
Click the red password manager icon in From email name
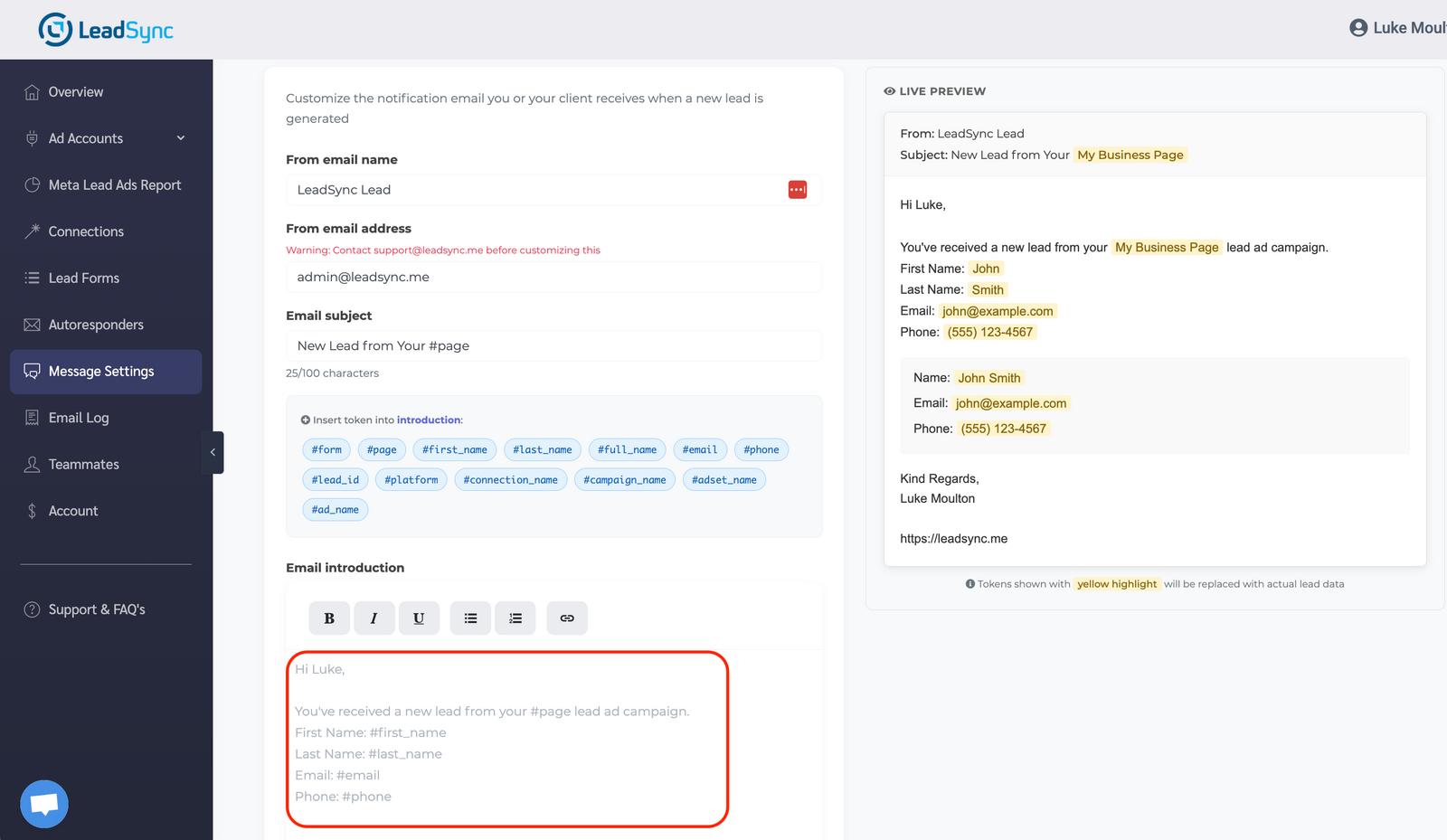(x=797, y=189)
